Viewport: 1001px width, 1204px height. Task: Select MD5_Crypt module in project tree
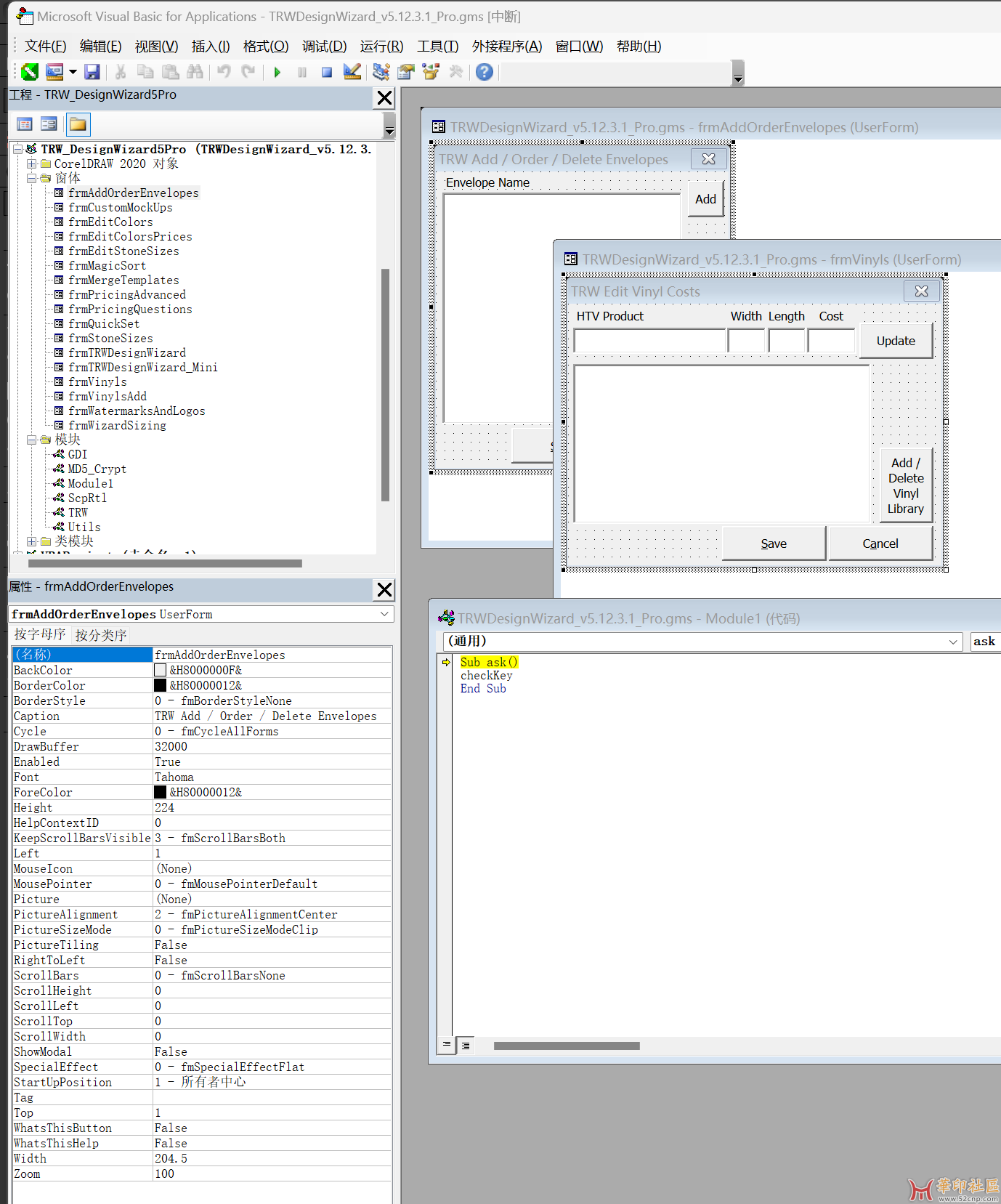click(97, 469)
